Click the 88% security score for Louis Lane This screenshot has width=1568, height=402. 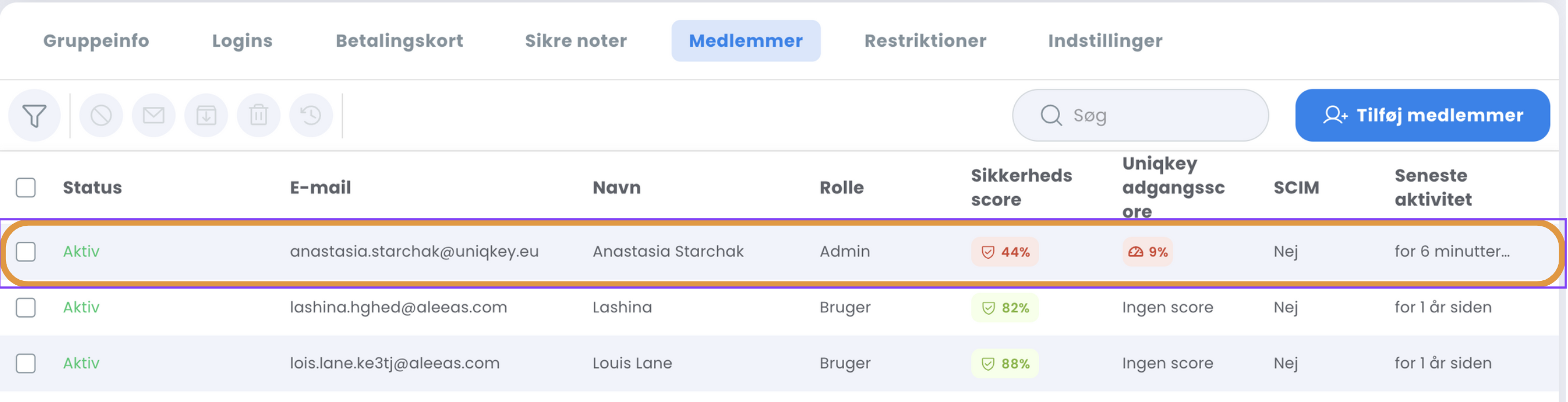(x=1005, y=363)
